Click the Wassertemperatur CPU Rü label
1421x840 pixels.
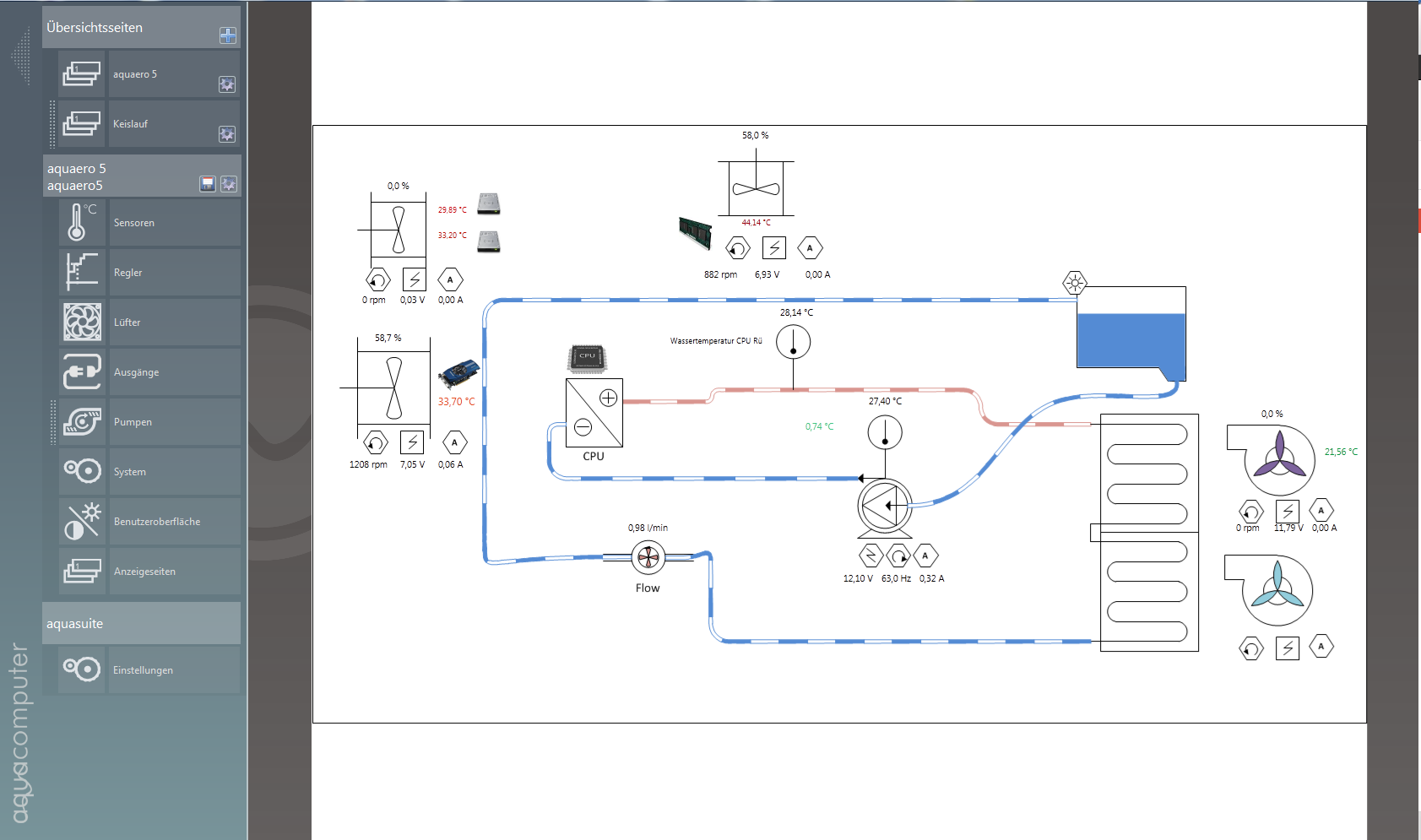(x=716, y=341)
